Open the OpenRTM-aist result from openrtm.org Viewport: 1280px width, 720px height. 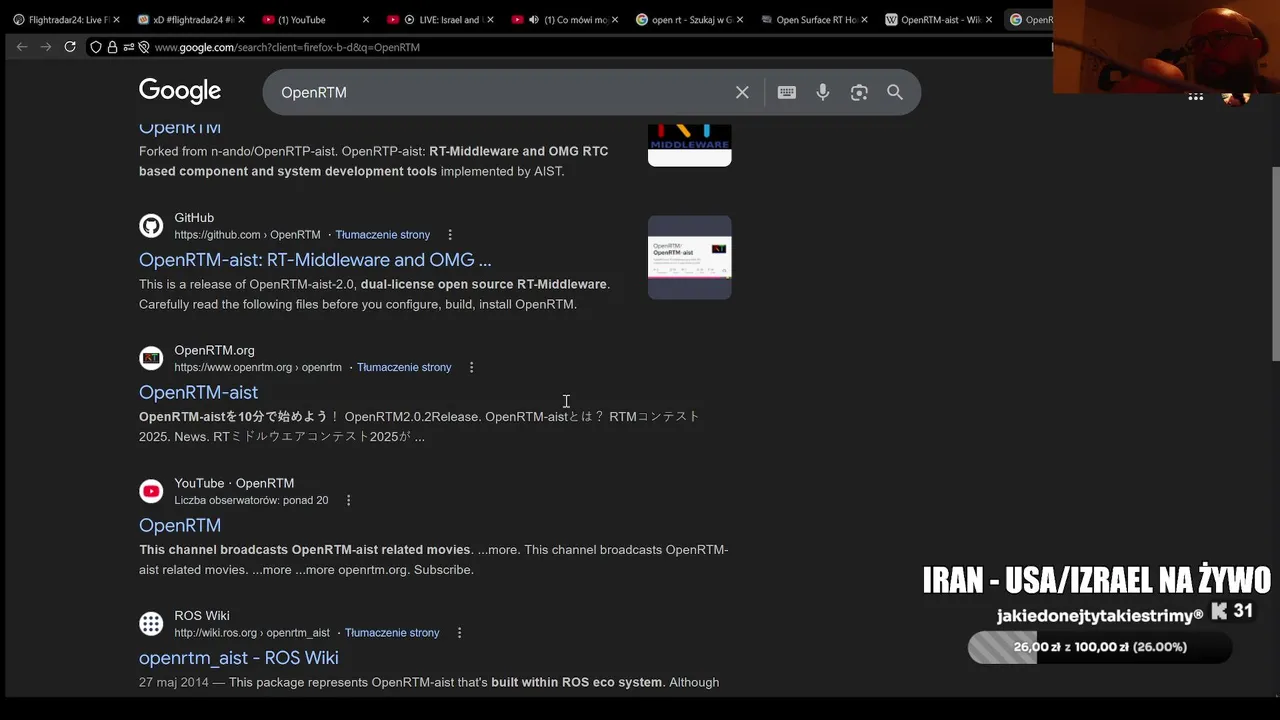click(x=198, y=392)
